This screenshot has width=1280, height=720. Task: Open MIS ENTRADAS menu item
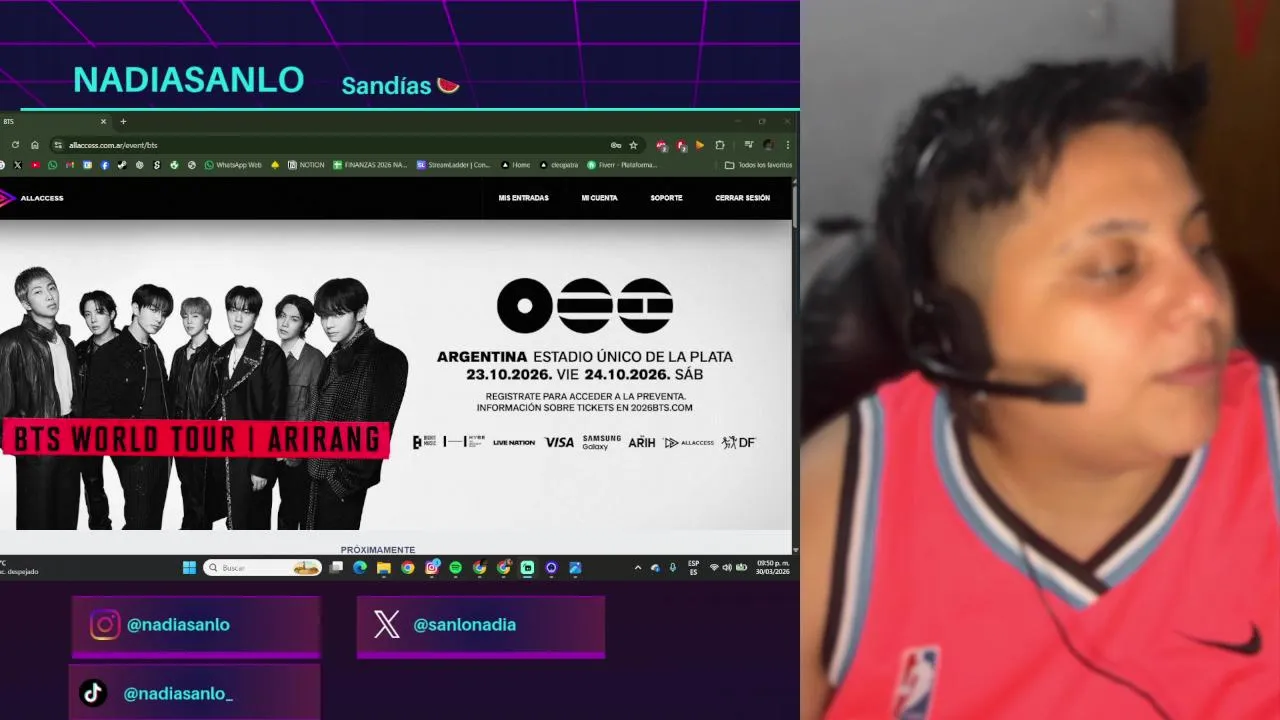click(x=523, y=198)
